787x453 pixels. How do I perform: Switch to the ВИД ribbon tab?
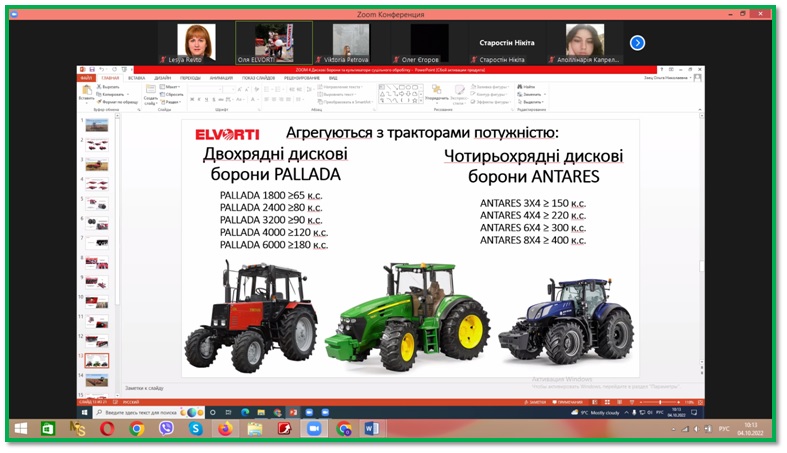click(333, 78)
